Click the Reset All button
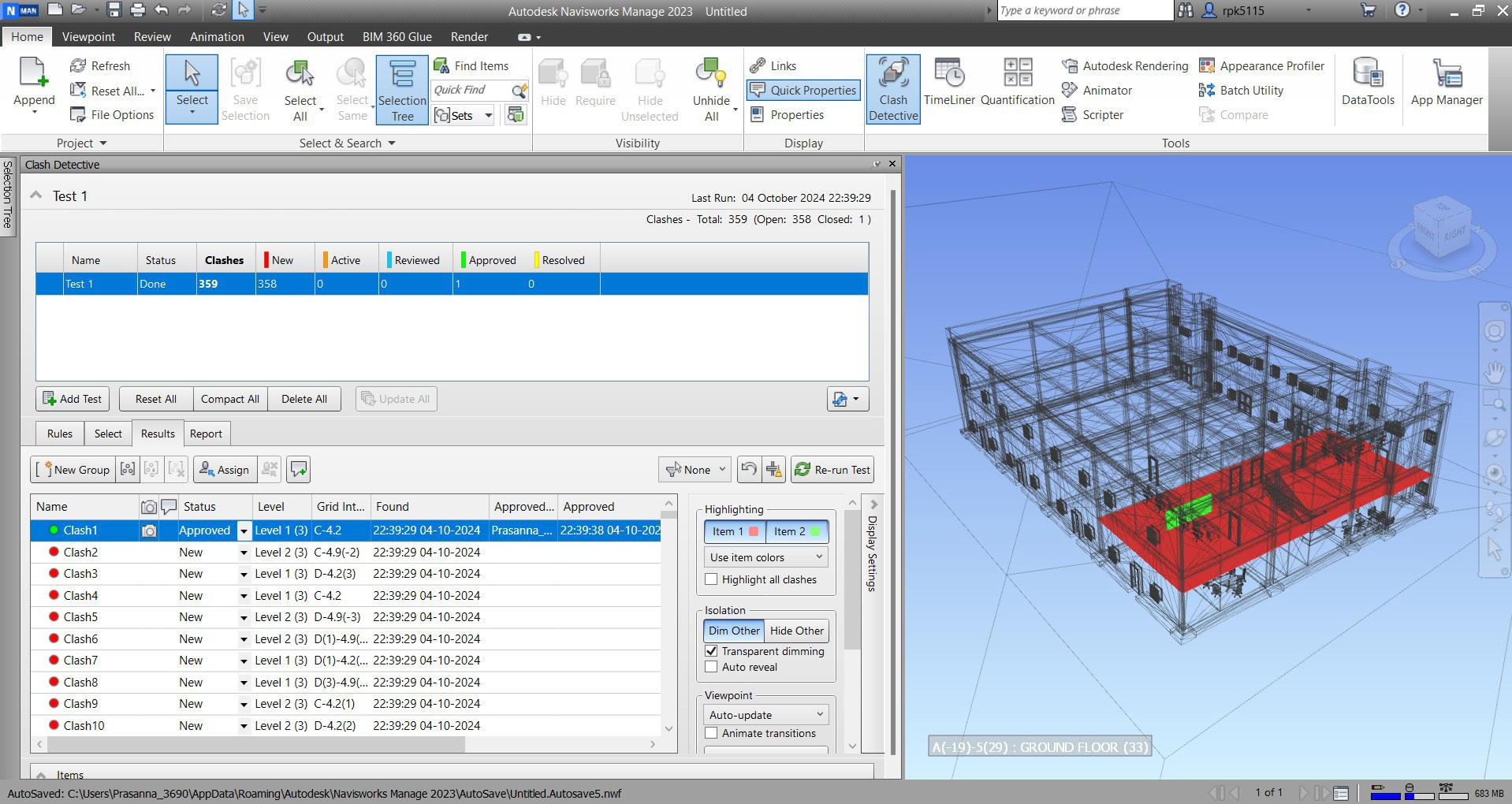This screenshot has width=1512, height=804. pos(155,399)
